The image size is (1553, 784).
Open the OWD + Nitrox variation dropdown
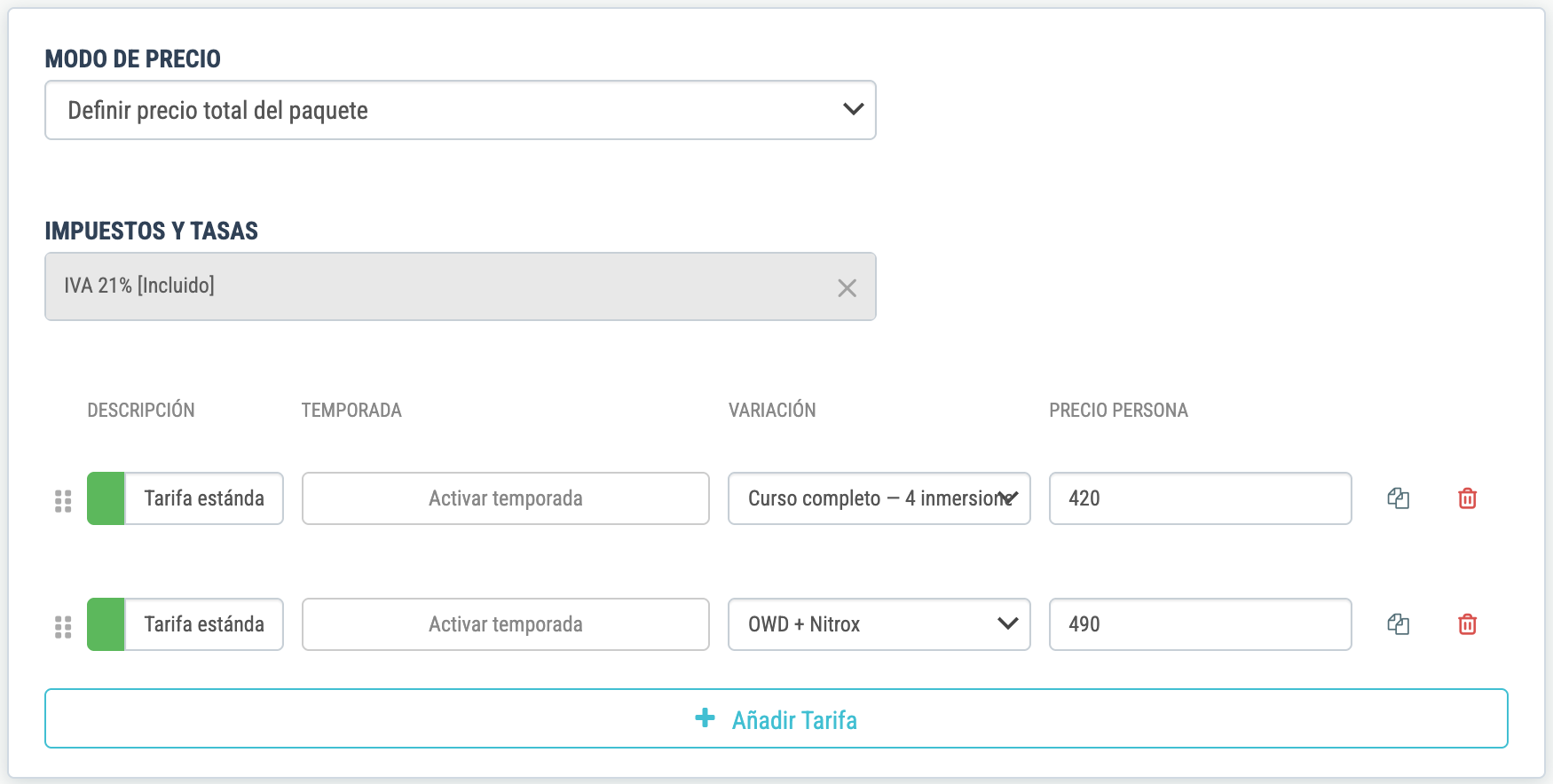click(x=879, y=624)
